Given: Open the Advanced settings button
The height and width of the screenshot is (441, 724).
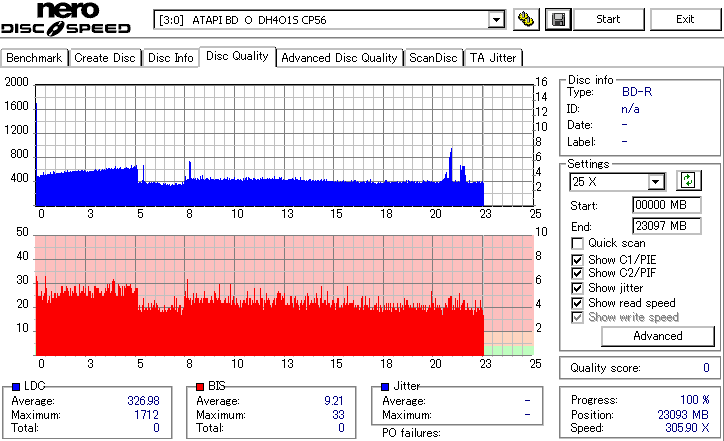Looking at the screenshot, I should [658, 336].
